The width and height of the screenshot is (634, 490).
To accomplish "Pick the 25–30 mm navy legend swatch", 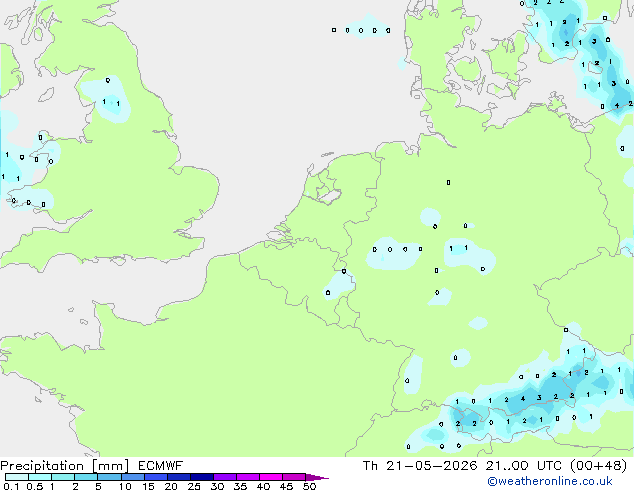I will [202, 477].
